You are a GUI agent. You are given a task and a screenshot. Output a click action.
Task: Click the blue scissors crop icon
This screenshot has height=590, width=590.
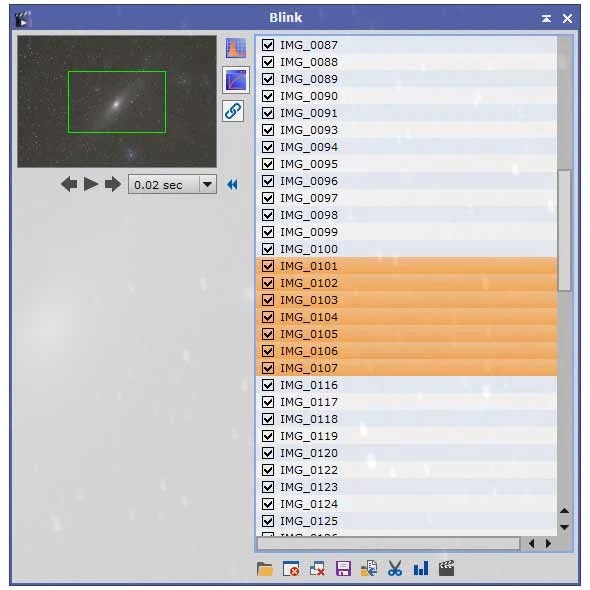395,569
